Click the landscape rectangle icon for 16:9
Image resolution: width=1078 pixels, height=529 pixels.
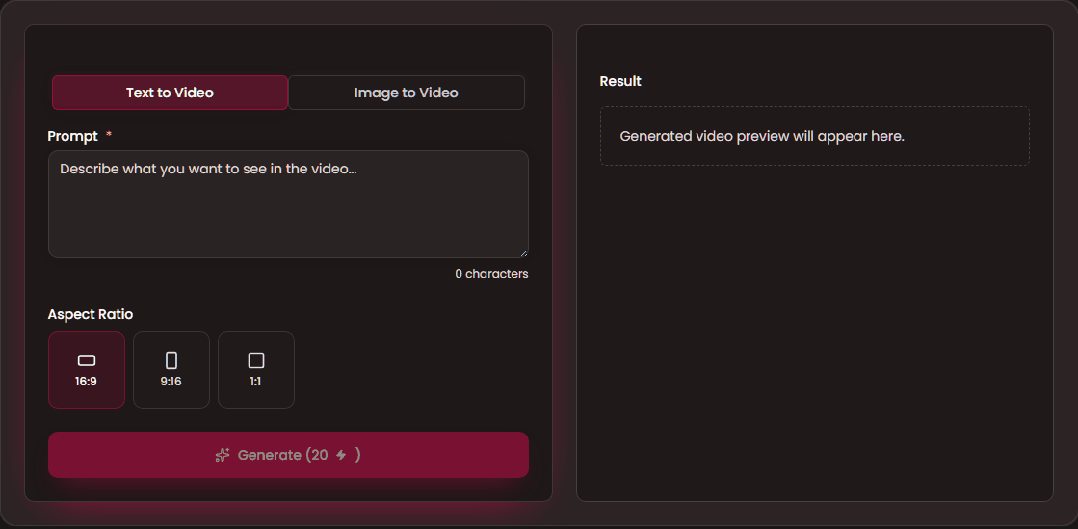pos(86,360)
